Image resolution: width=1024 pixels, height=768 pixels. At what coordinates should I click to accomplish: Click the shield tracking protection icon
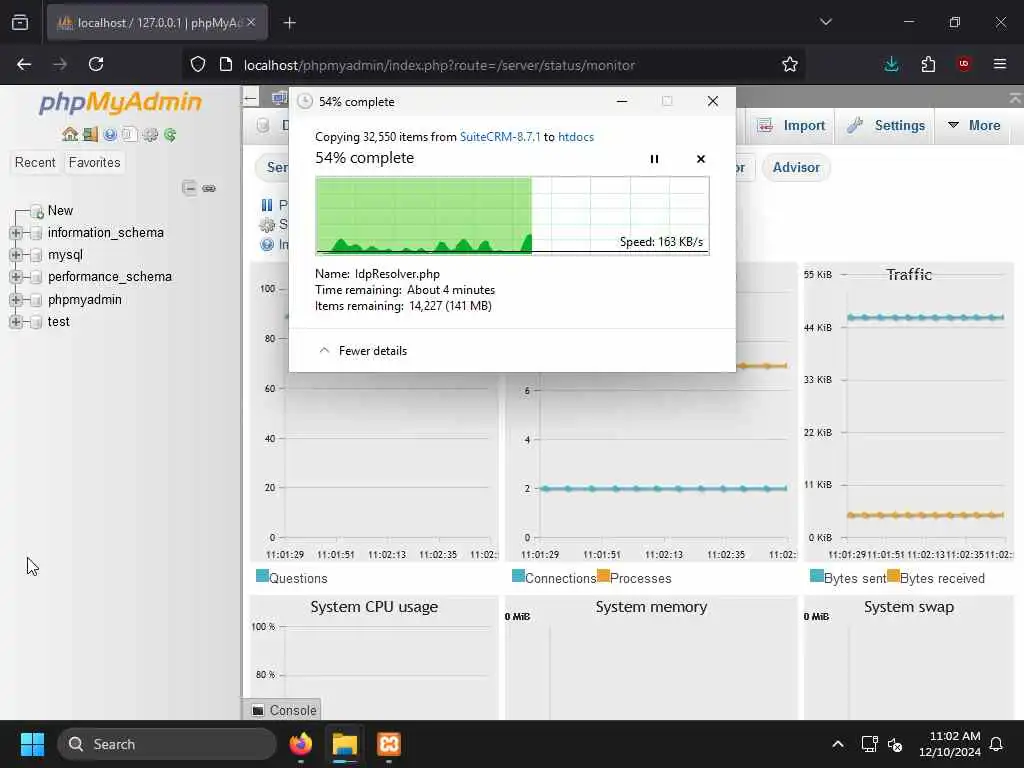coord(198,64)
